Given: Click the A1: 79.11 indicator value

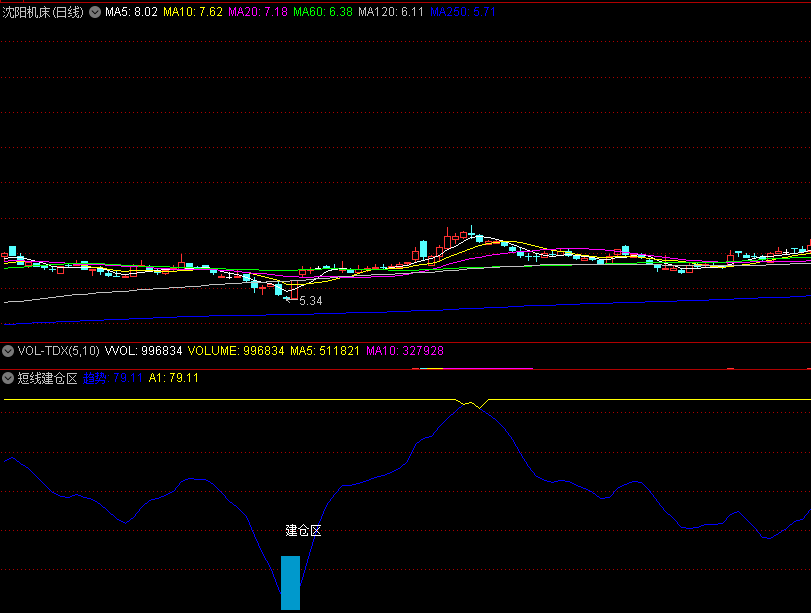Looking at the screenshot, I should pyautogui.click(x=174, y=378).
